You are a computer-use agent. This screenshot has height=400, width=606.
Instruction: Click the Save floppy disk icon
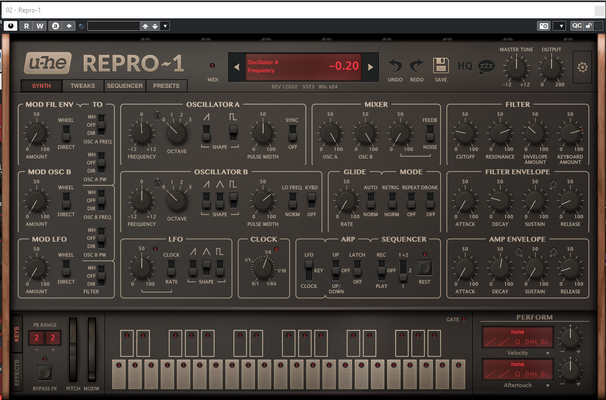(440, 66)
